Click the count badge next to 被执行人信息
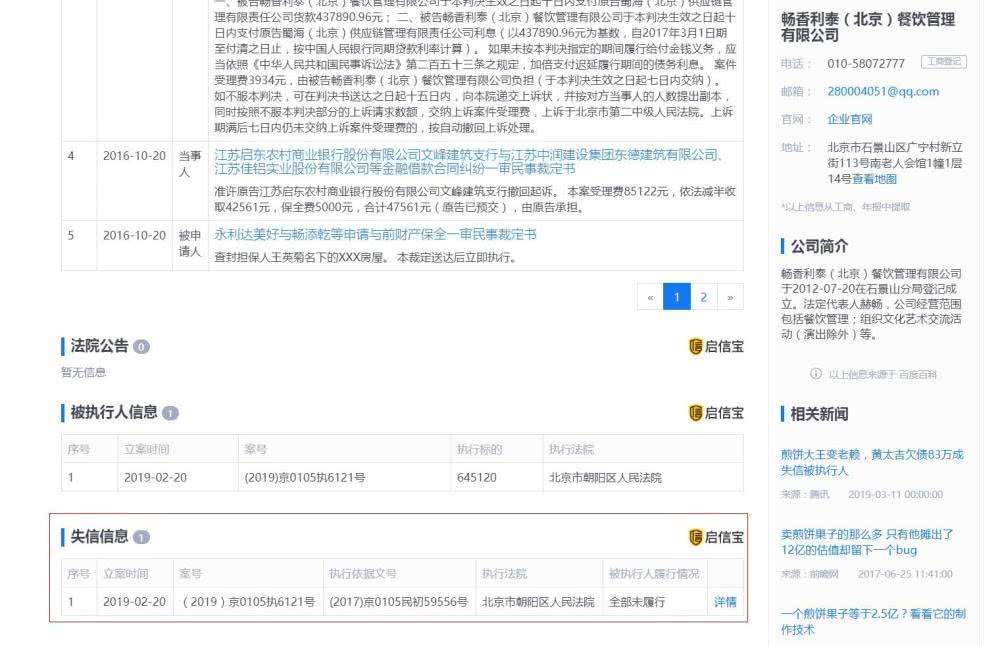Screen dimensions: 1000x646 [170, 414]
